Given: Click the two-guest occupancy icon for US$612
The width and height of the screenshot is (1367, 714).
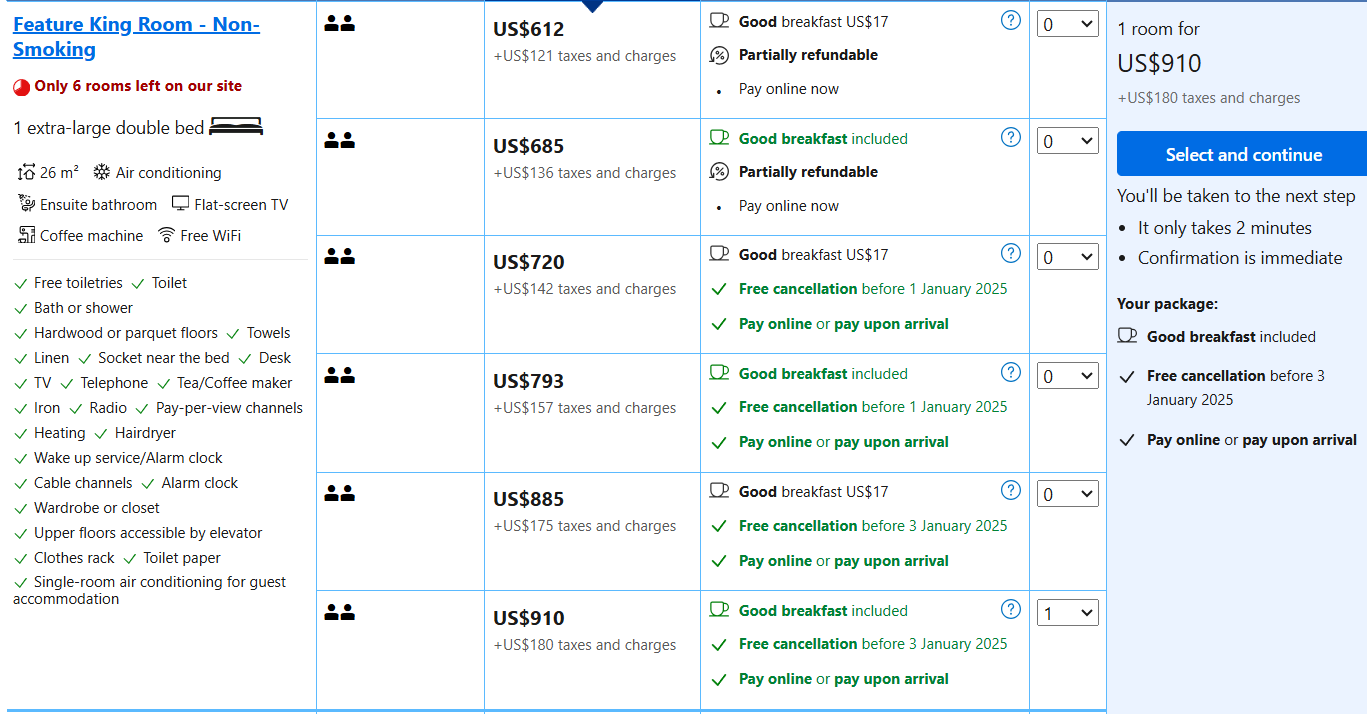Looking at the screenshot, I should pyautogui.click(x=340, y=24).
